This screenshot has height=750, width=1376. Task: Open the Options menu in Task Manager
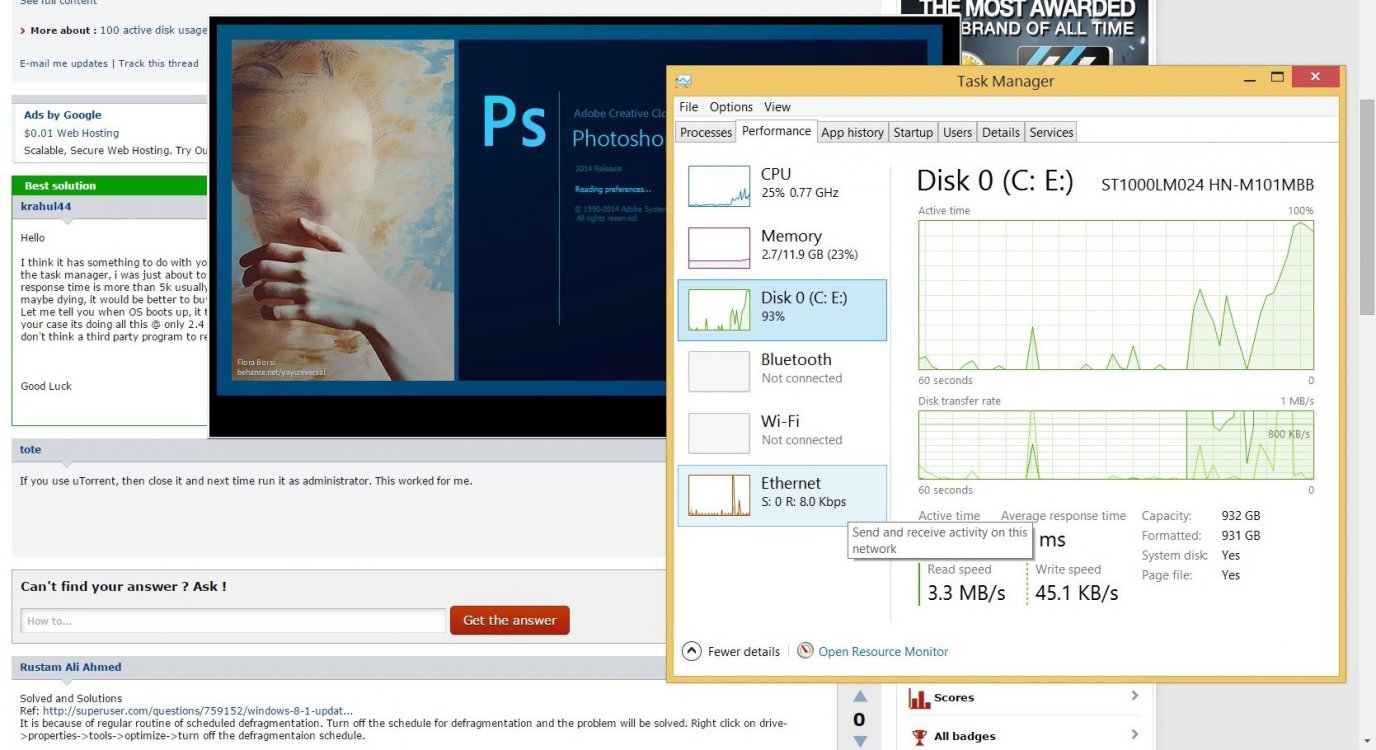pyautogui.click(x=731, y=107)
